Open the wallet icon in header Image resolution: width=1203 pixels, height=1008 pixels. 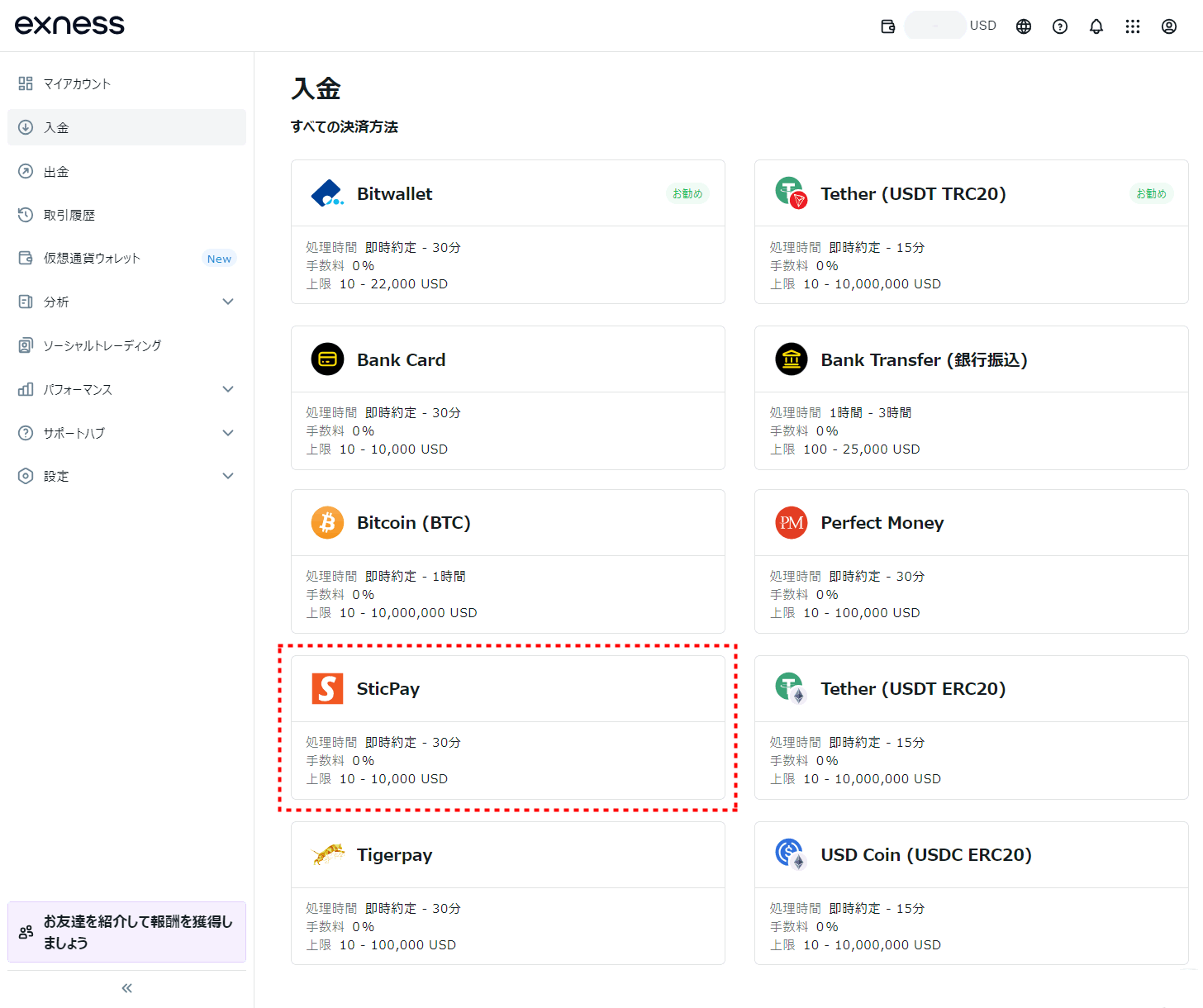coord(888,26)
